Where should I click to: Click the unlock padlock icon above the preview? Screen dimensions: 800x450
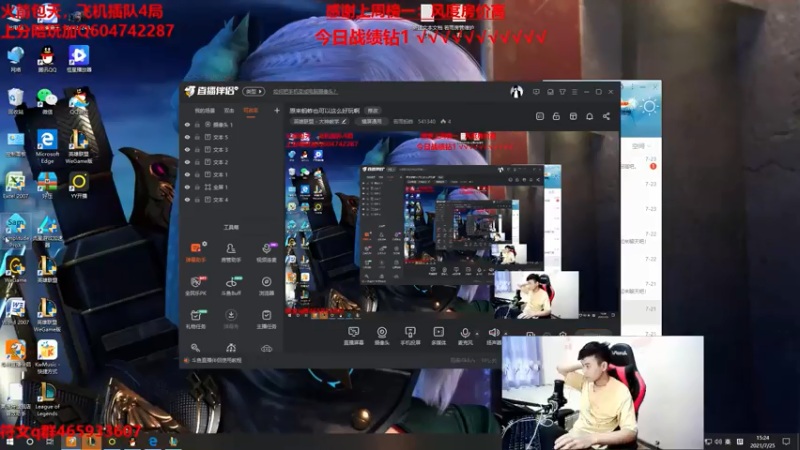tap(556, 116)
